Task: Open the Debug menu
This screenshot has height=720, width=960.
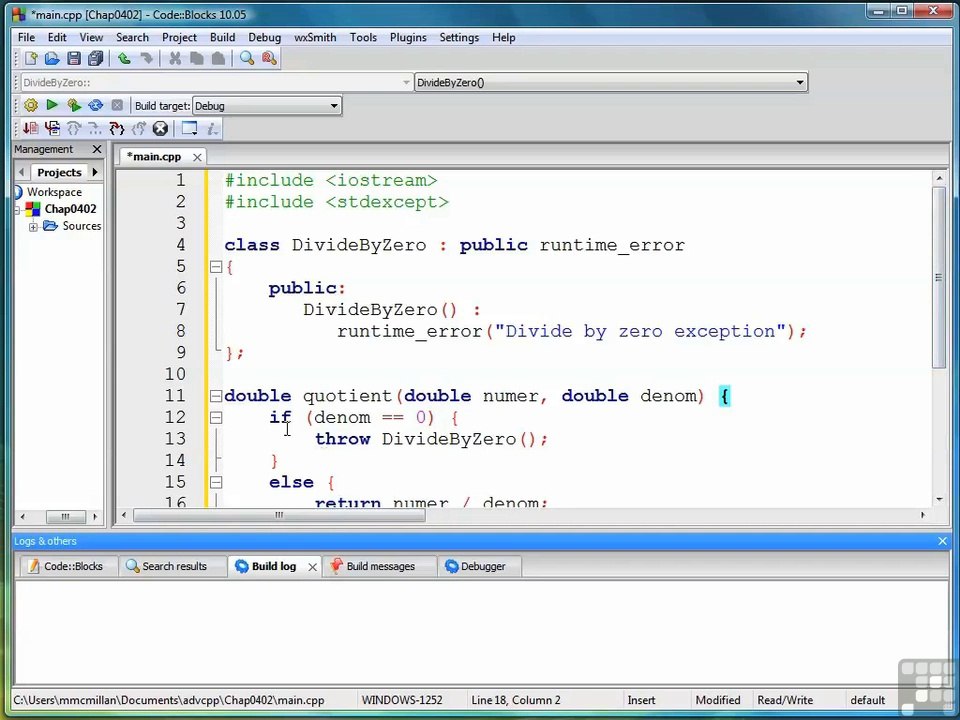Action: click(x=264, y=37)
